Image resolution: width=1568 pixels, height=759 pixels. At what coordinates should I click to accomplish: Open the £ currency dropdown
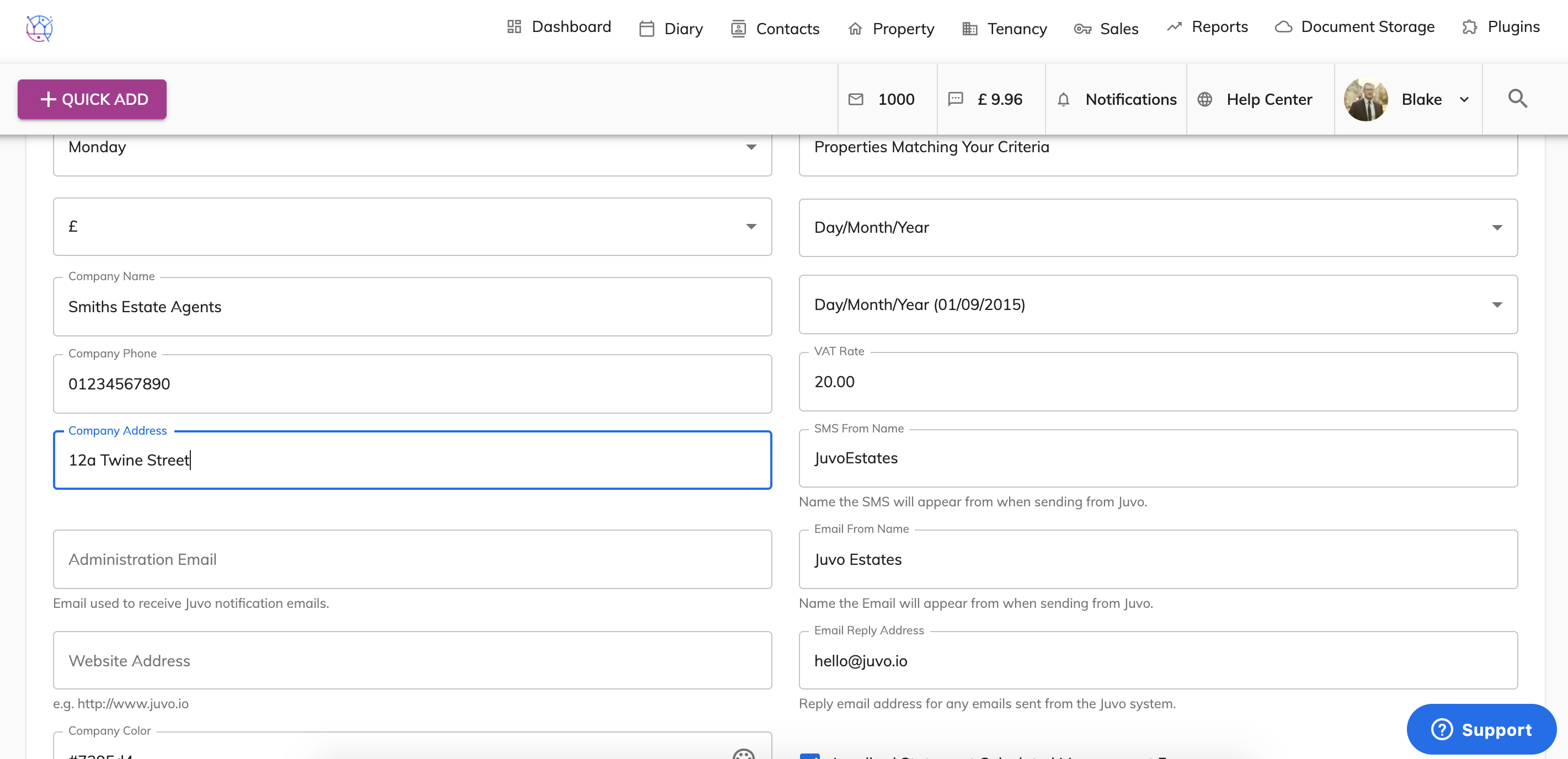(751, 226)
